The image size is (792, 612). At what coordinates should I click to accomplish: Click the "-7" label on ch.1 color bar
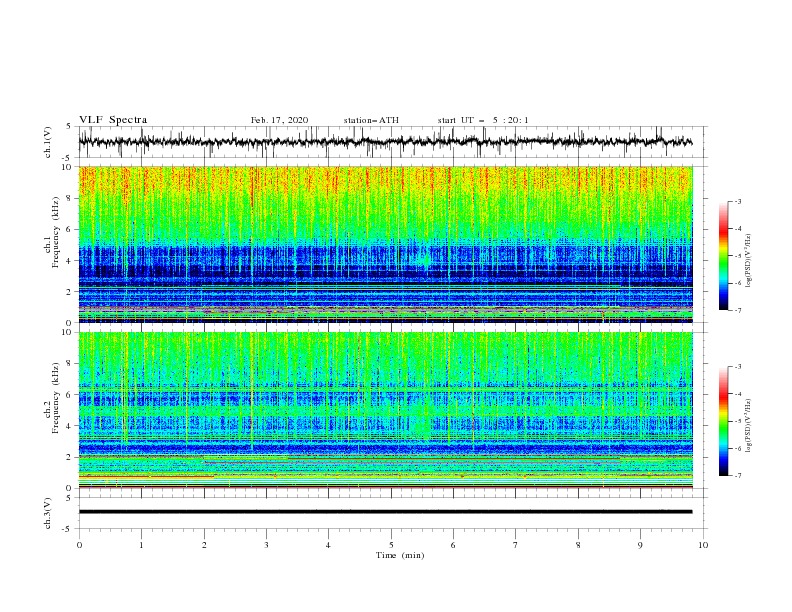tap(738, 310)
